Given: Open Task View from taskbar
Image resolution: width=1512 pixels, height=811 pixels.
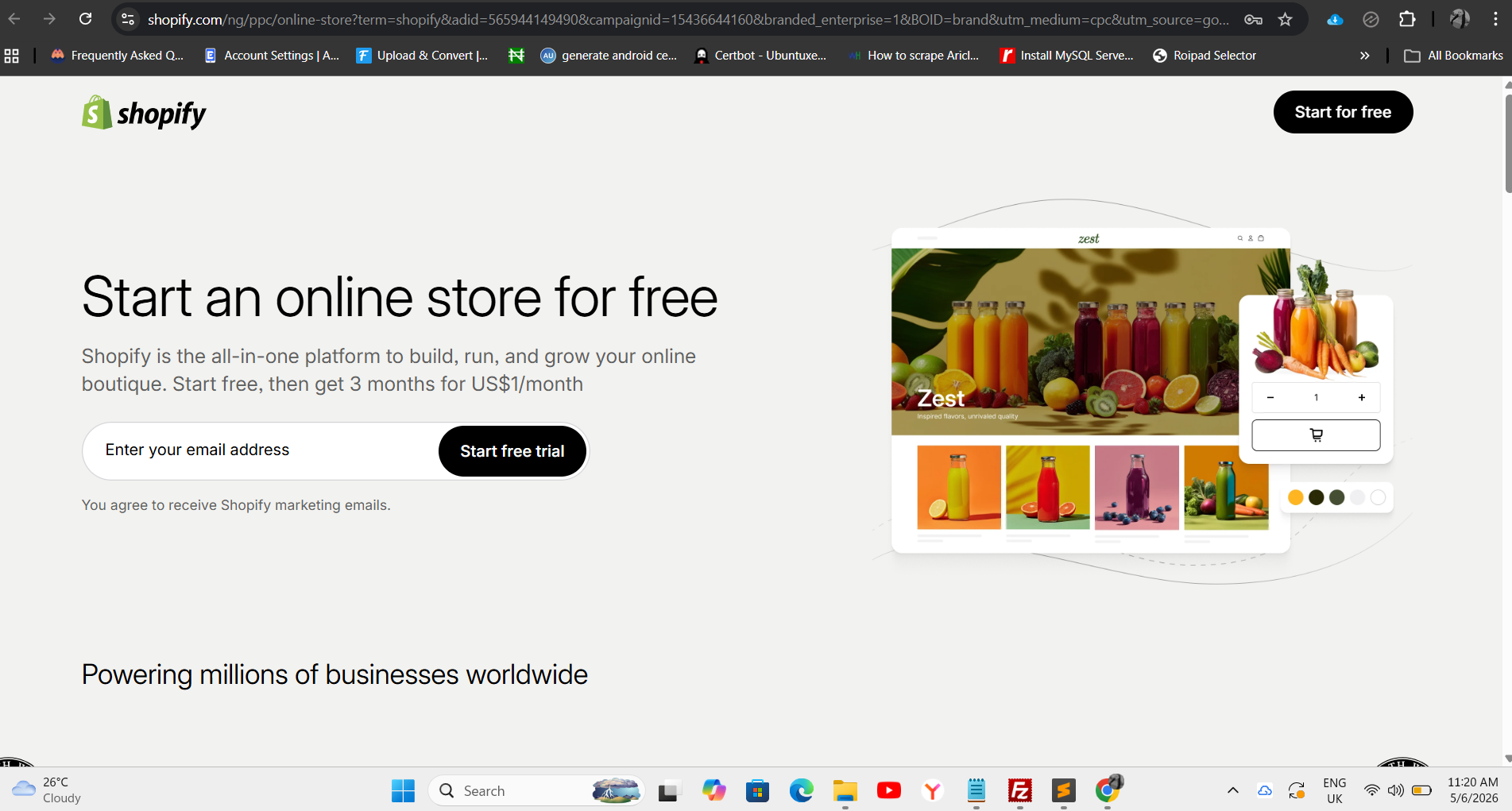Looking at the screenshot, I should 669,790.
